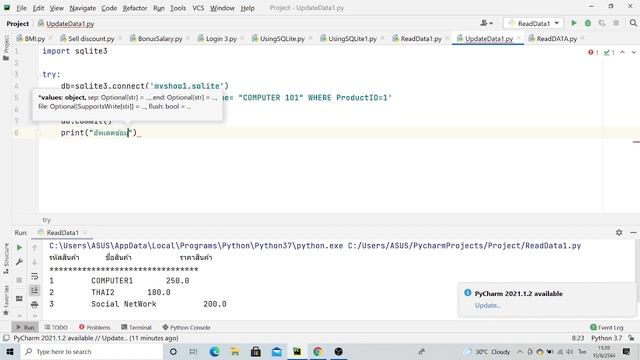Image resolution: width=640 pixels, height=360 pixels.
Task: Open the Project tool window sidebar
Action: point(6,48)
